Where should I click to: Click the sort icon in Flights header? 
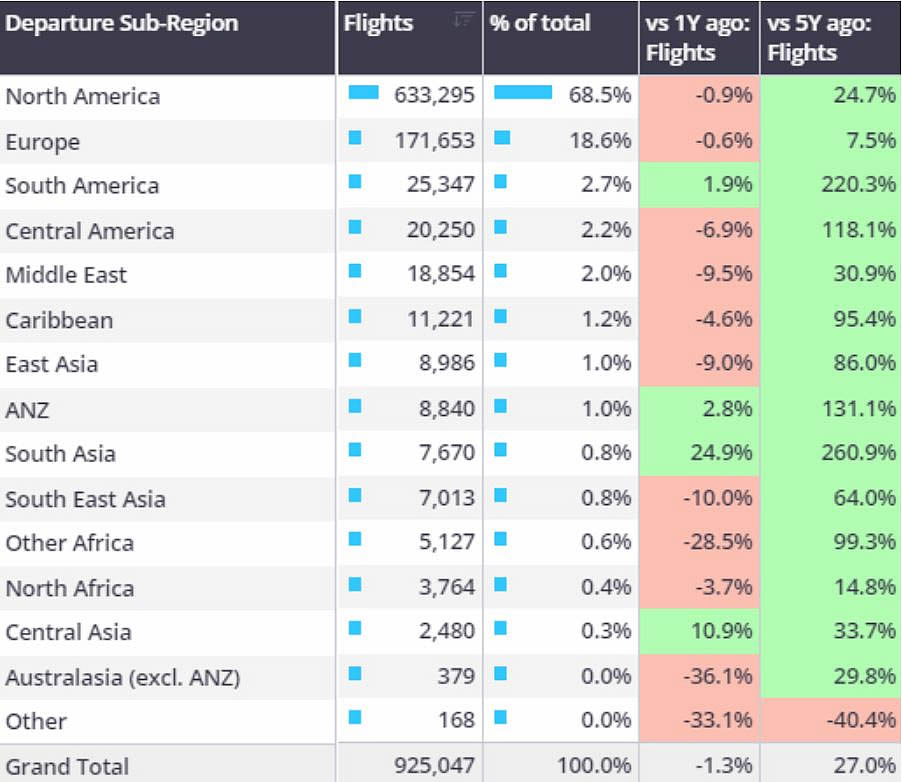point(464,20)
